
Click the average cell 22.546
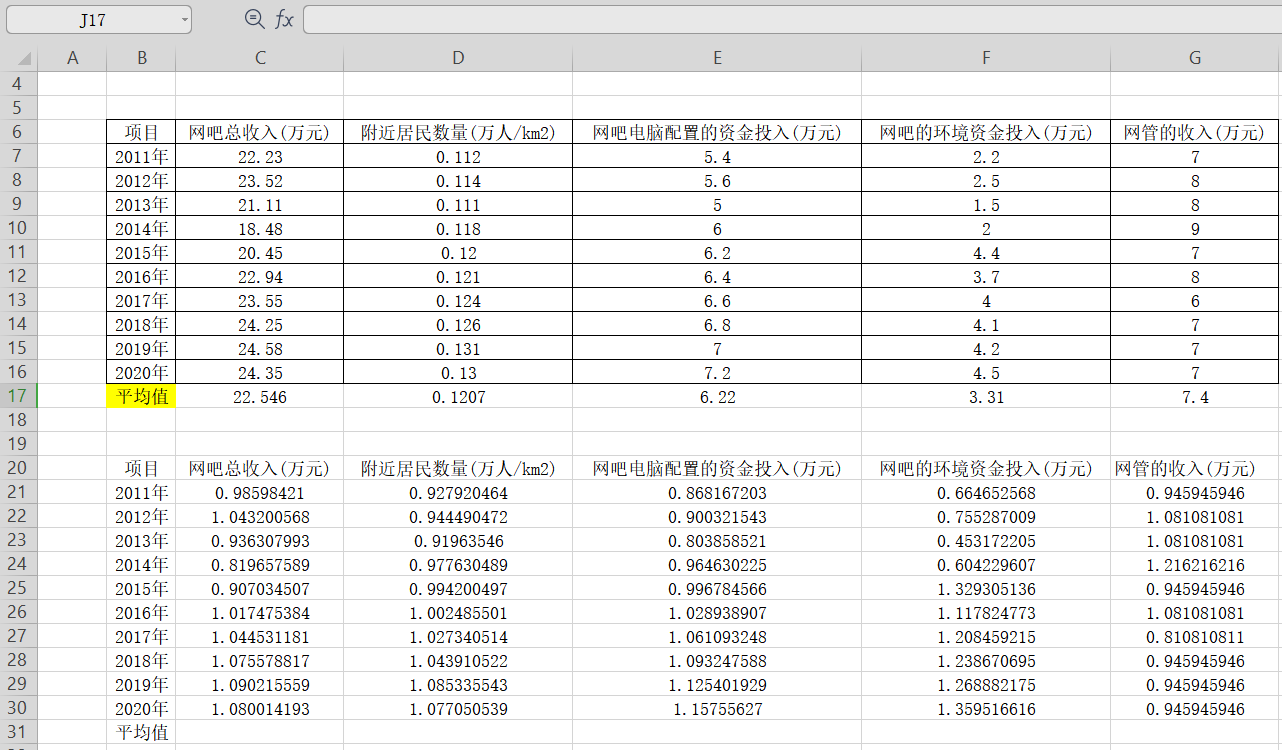(259, 396)
